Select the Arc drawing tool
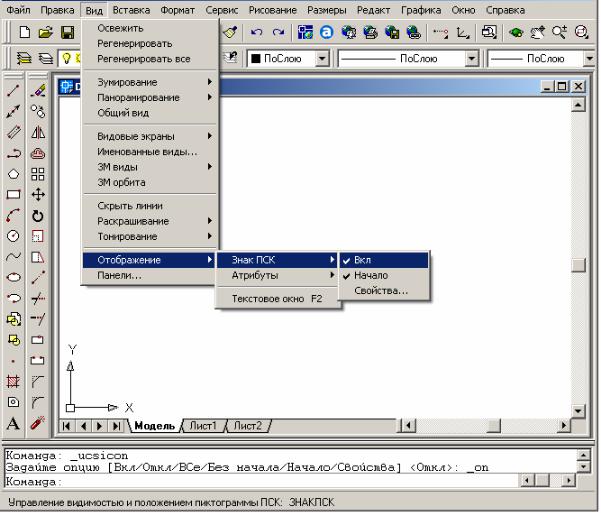Screen dimensions: 601x513 13,215
